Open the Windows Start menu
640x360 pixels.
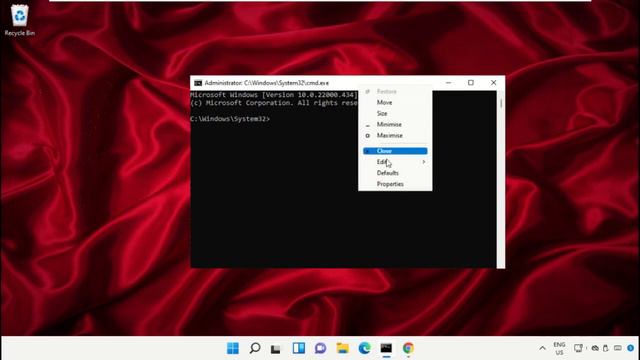coord(233,348)
